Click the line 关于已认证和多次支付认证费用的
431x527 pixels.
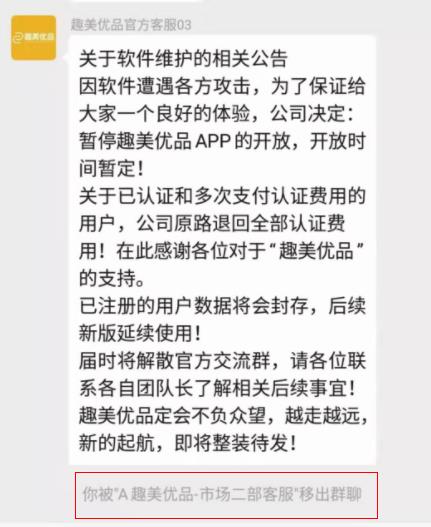222,196
